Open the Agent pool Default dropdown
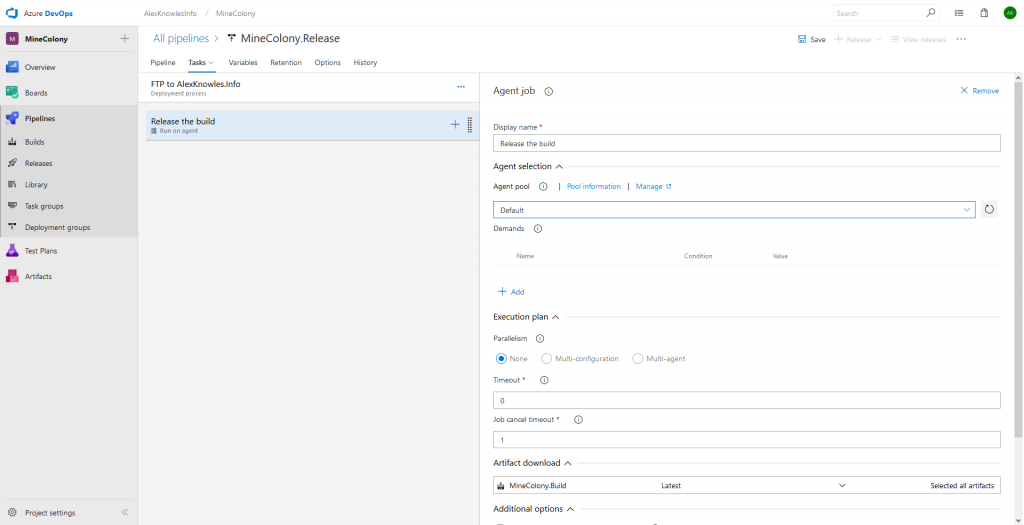 pos(734,210)
